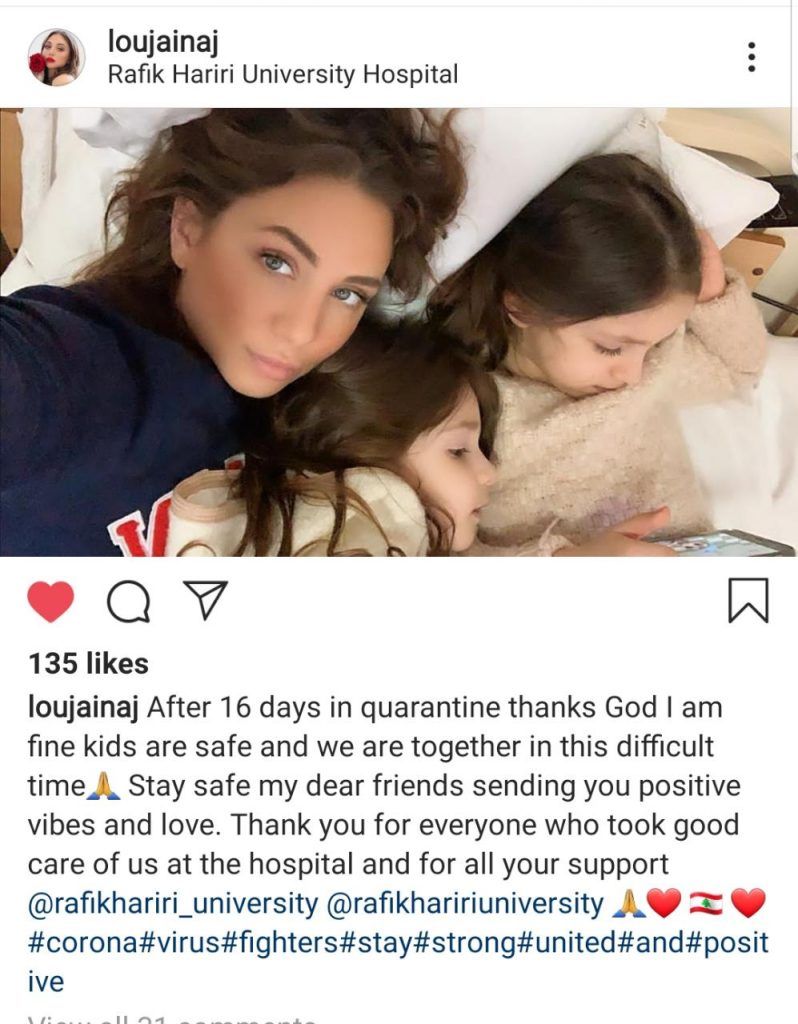Open the #united hashtag
The height and width of the screenshot is (1024, 798).
(x=567, y=943)
